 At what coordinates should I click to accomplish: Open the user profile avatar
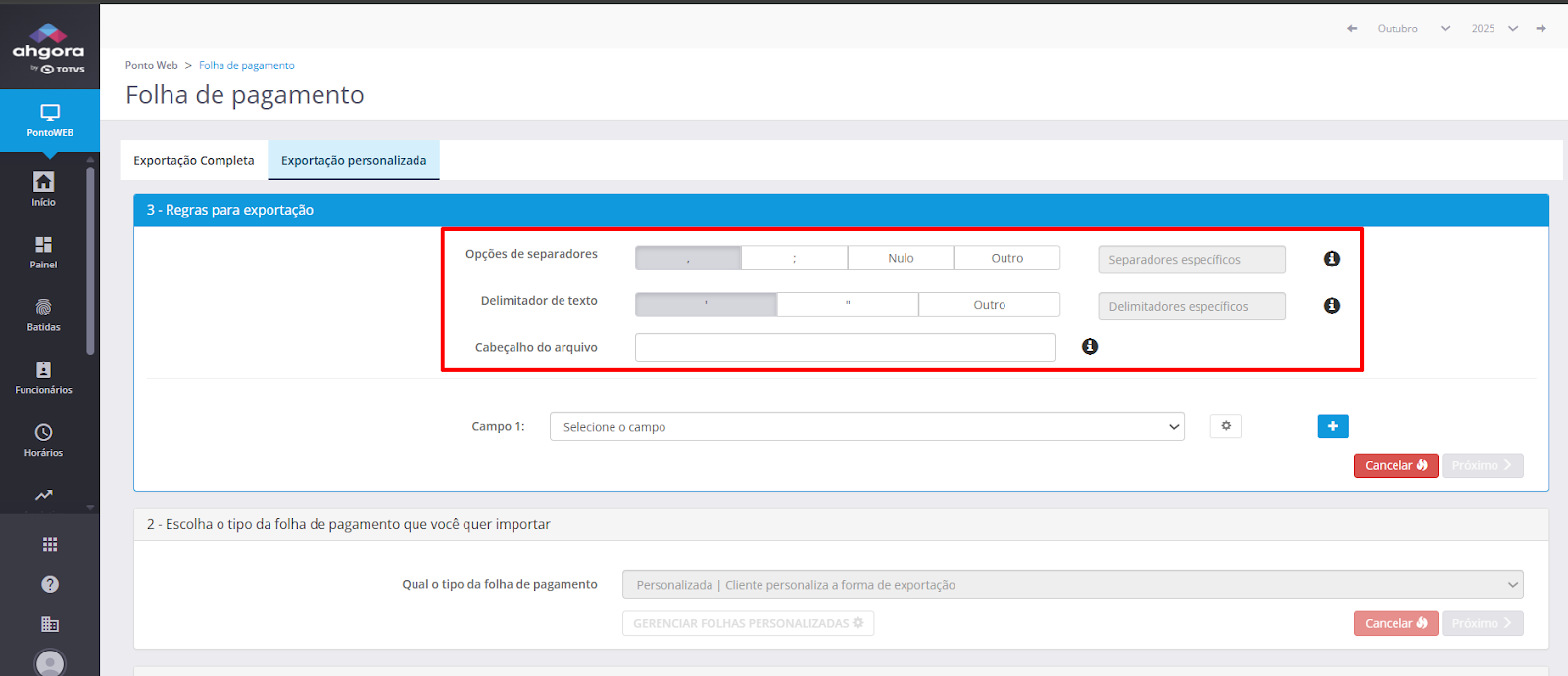click(50, 663)
